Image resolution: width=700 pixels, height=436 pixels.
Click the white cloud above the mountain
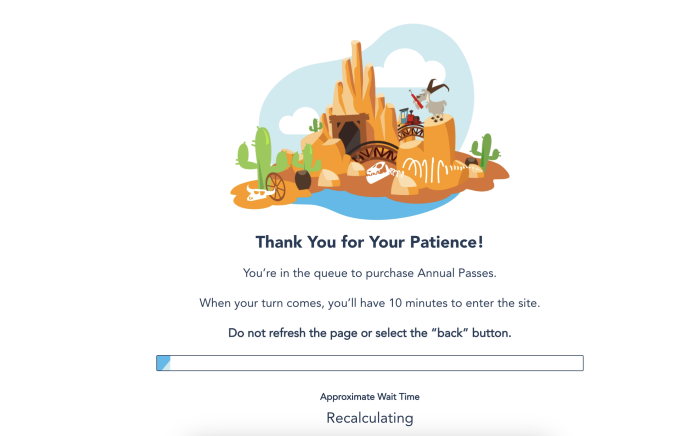[x=413, y=67]
